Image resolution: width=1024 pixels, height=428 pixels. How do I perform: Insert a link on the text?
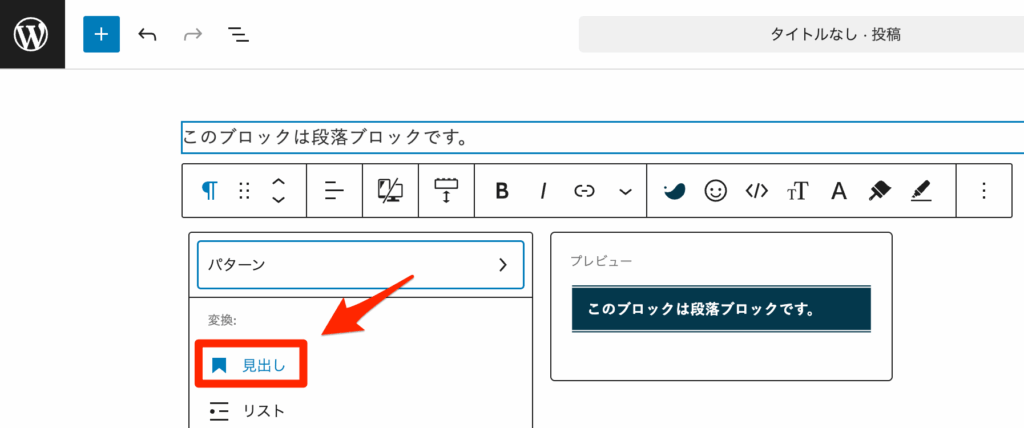coord(584,191)
